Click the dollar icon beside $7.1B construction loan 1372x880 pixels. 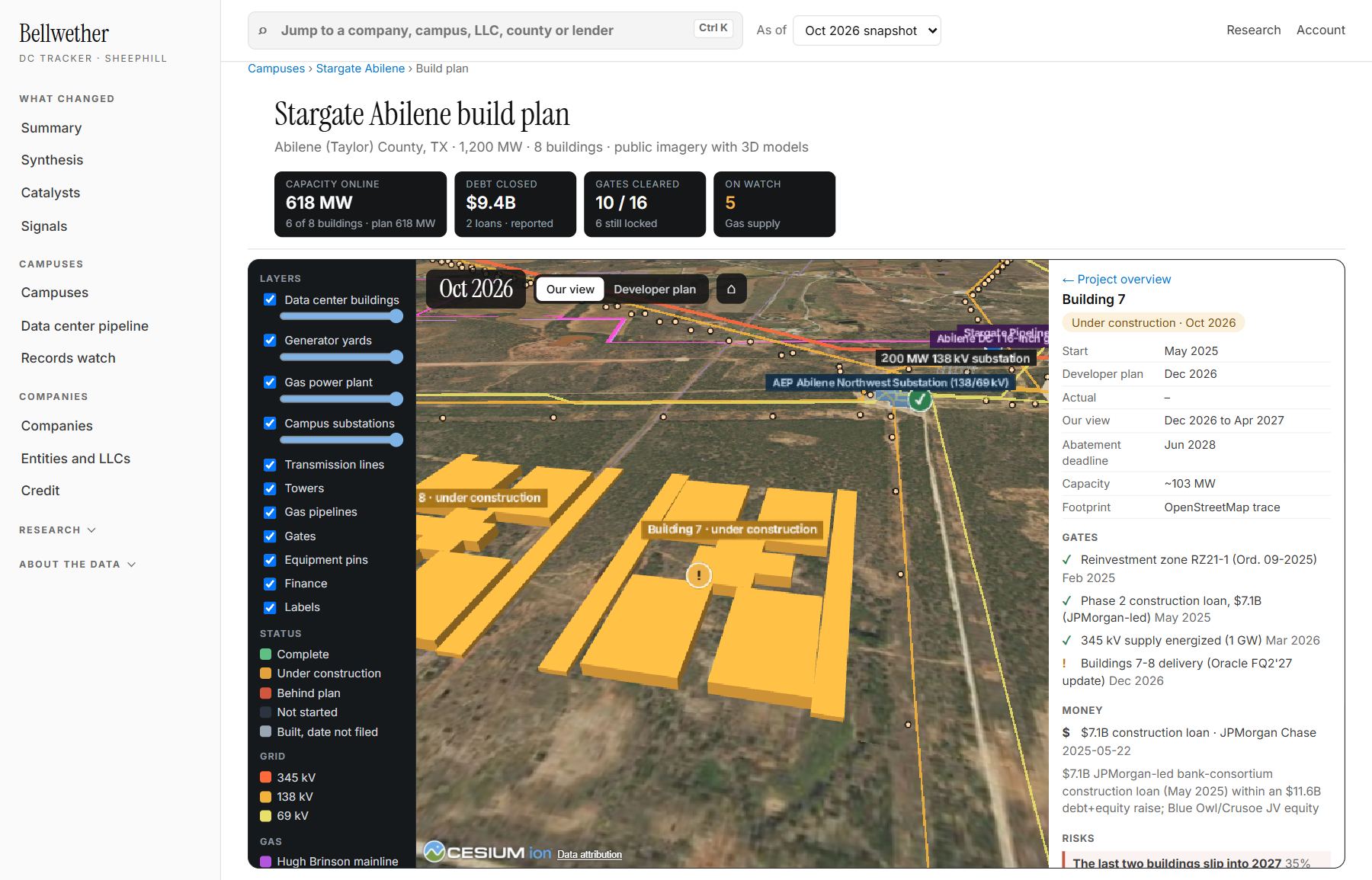click(x=1066, y=733)
